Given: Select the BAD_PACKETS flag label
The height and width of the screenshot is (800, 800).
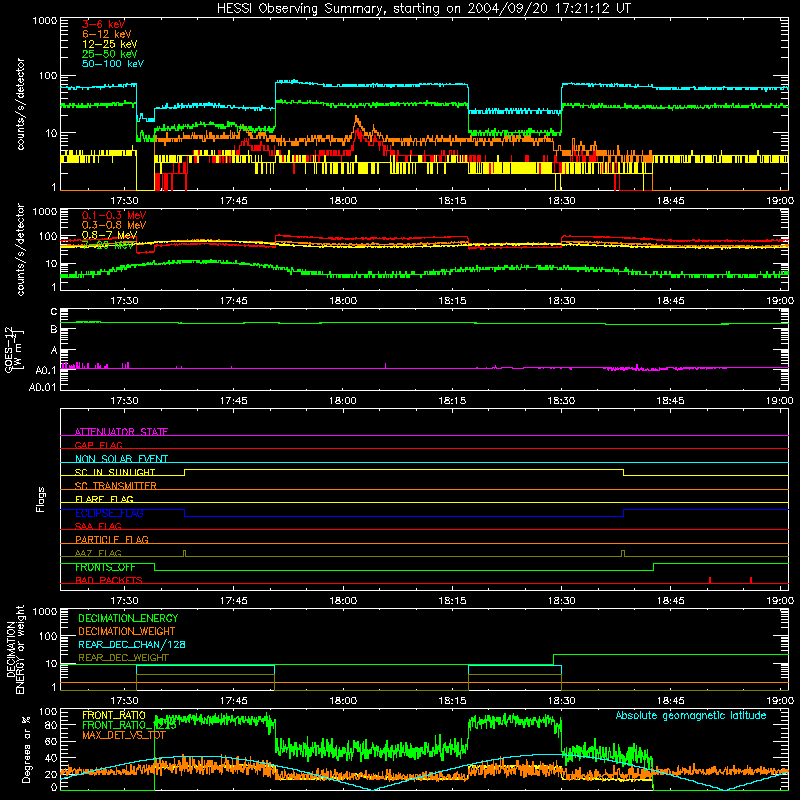Looking at the screenshot, I should (109, 580).
